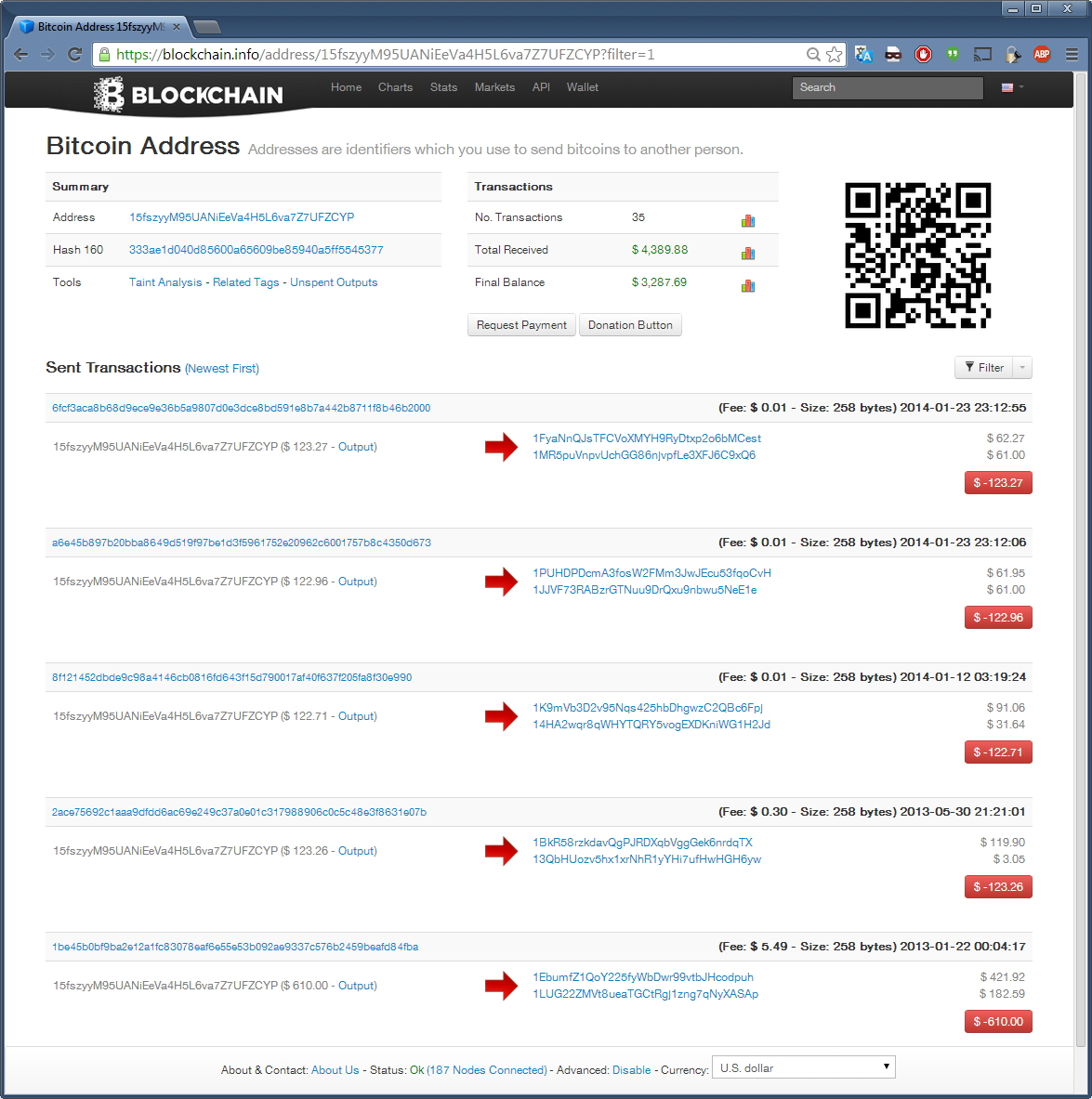This screenshot has height=1099, width=1092.
Task: Open the Stats nav item
Action: pos(443,87)
